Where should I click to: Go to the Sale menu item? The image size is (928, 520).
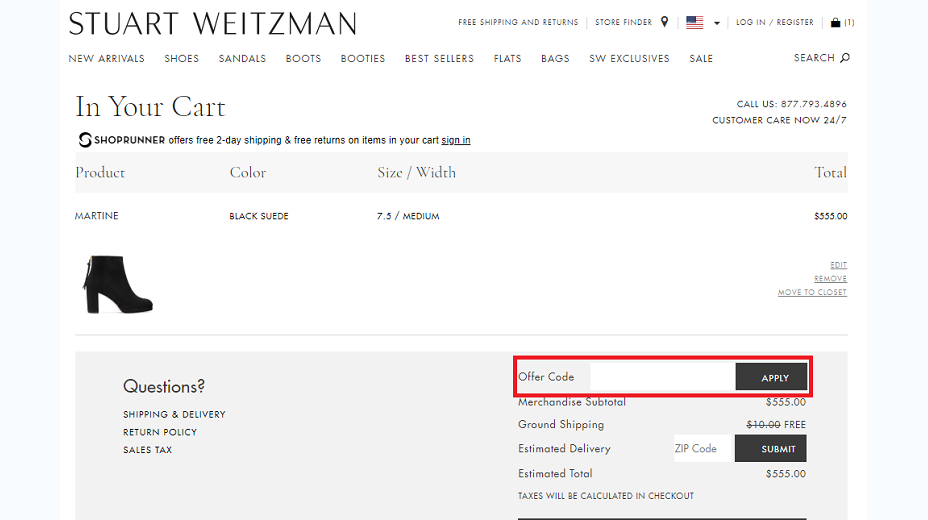coord(701,59)
